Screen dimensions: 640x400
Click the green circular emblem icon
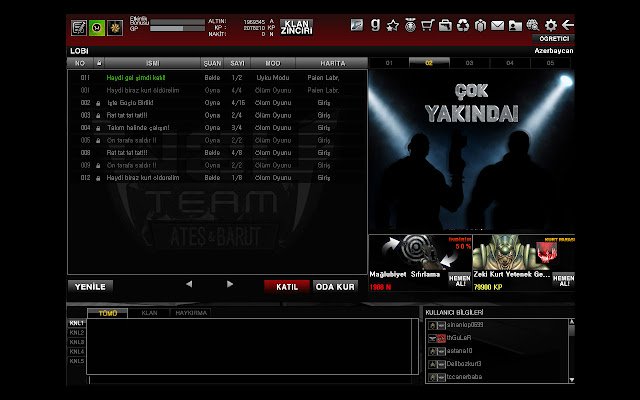pos(97,28)
